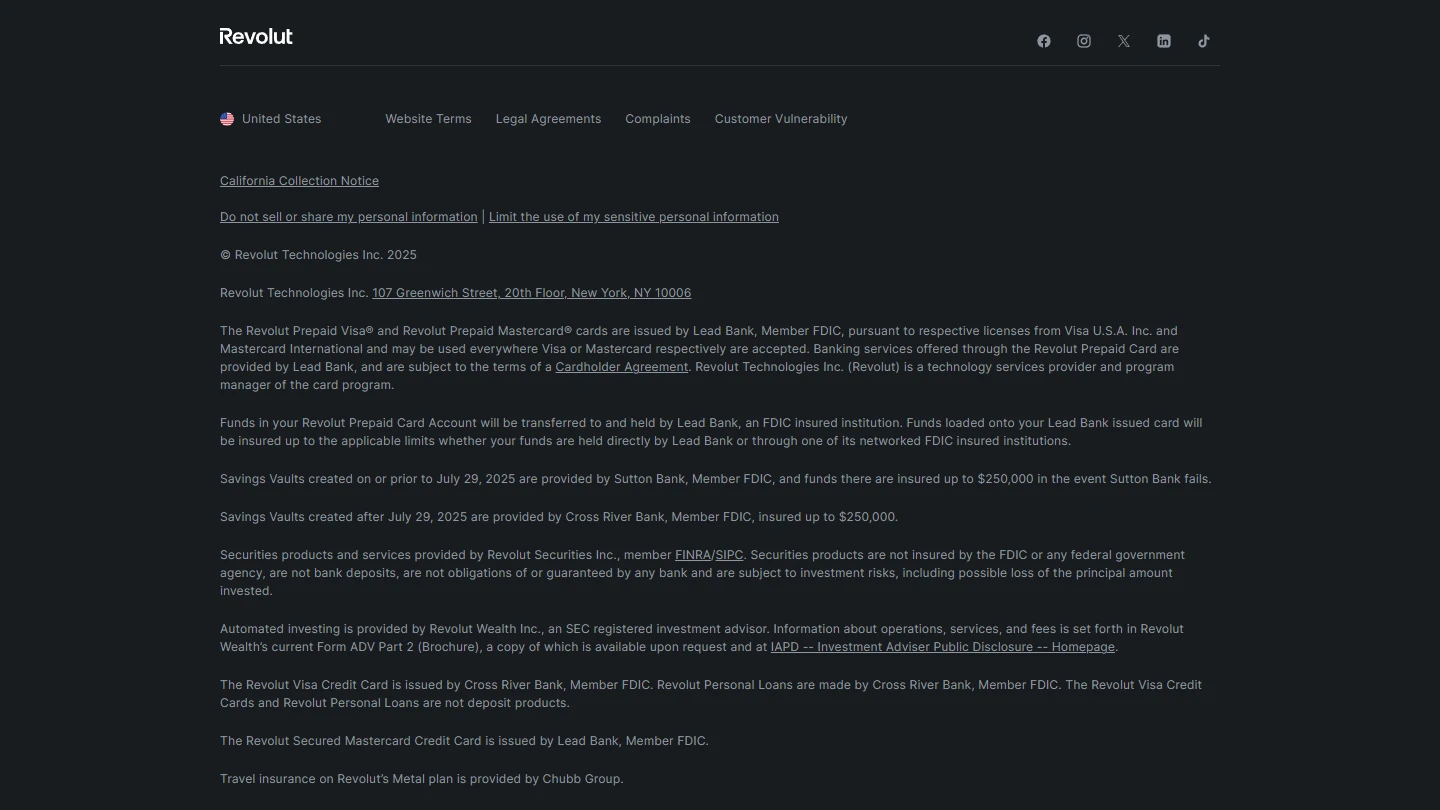Open Revolut's Instagram icon
This screenshot has height=810, width=1440.
[x=1084, y=41]
